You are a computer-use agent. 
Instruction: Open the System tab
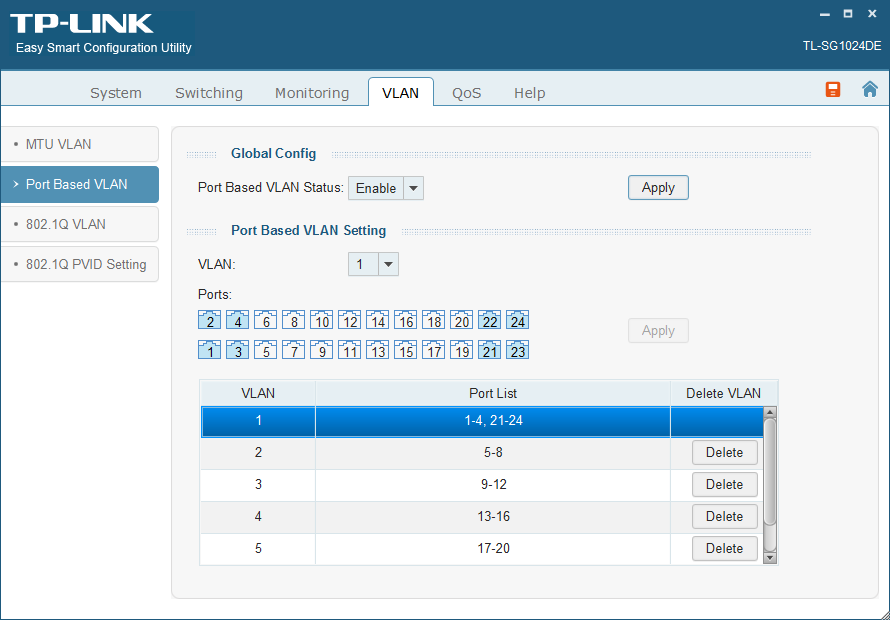pyautogui.click(x=116, y=93)
